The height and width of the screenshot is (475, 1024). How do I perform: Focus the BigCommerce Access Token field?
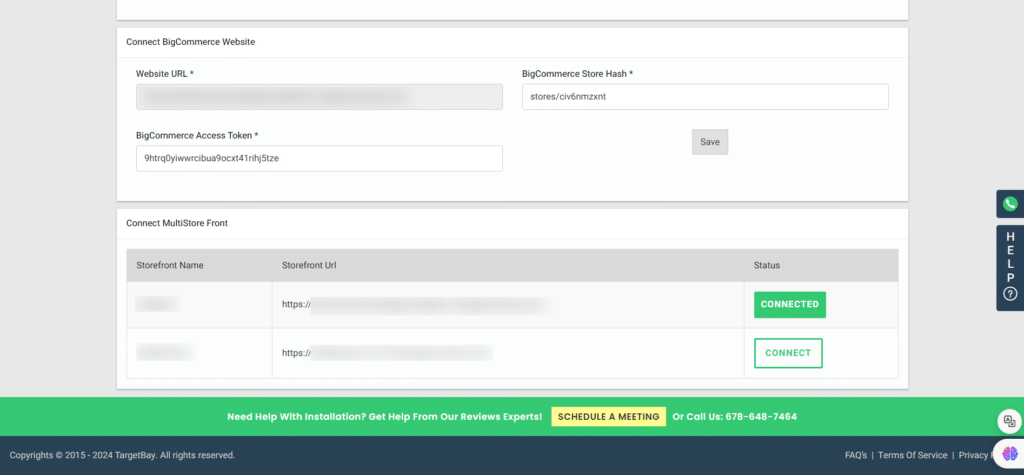coord(319,158)
